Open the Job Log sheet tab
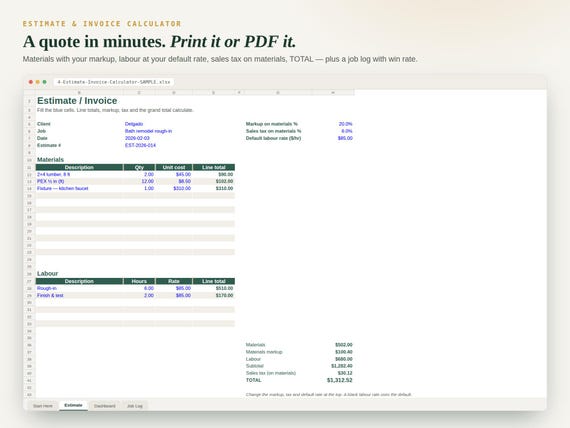 click(x=135, y=406)
